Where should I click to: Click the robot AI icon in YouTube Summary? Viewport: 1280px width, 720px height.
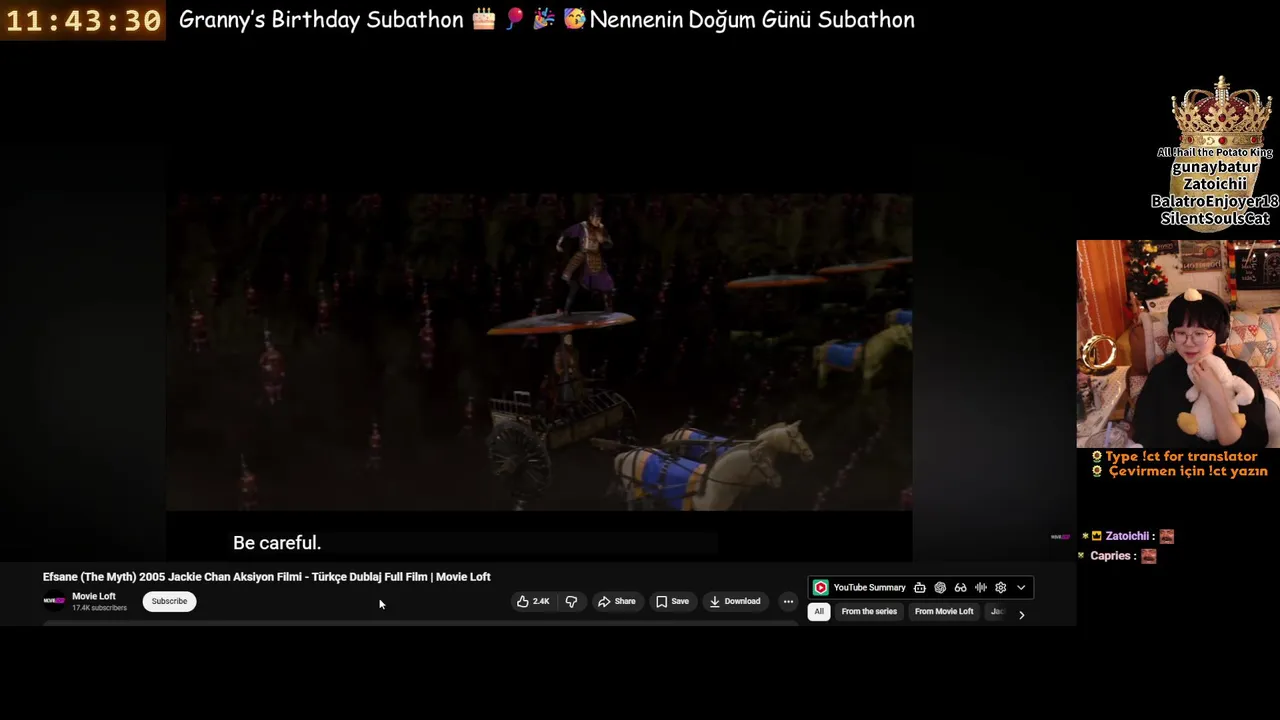point(920,588)
